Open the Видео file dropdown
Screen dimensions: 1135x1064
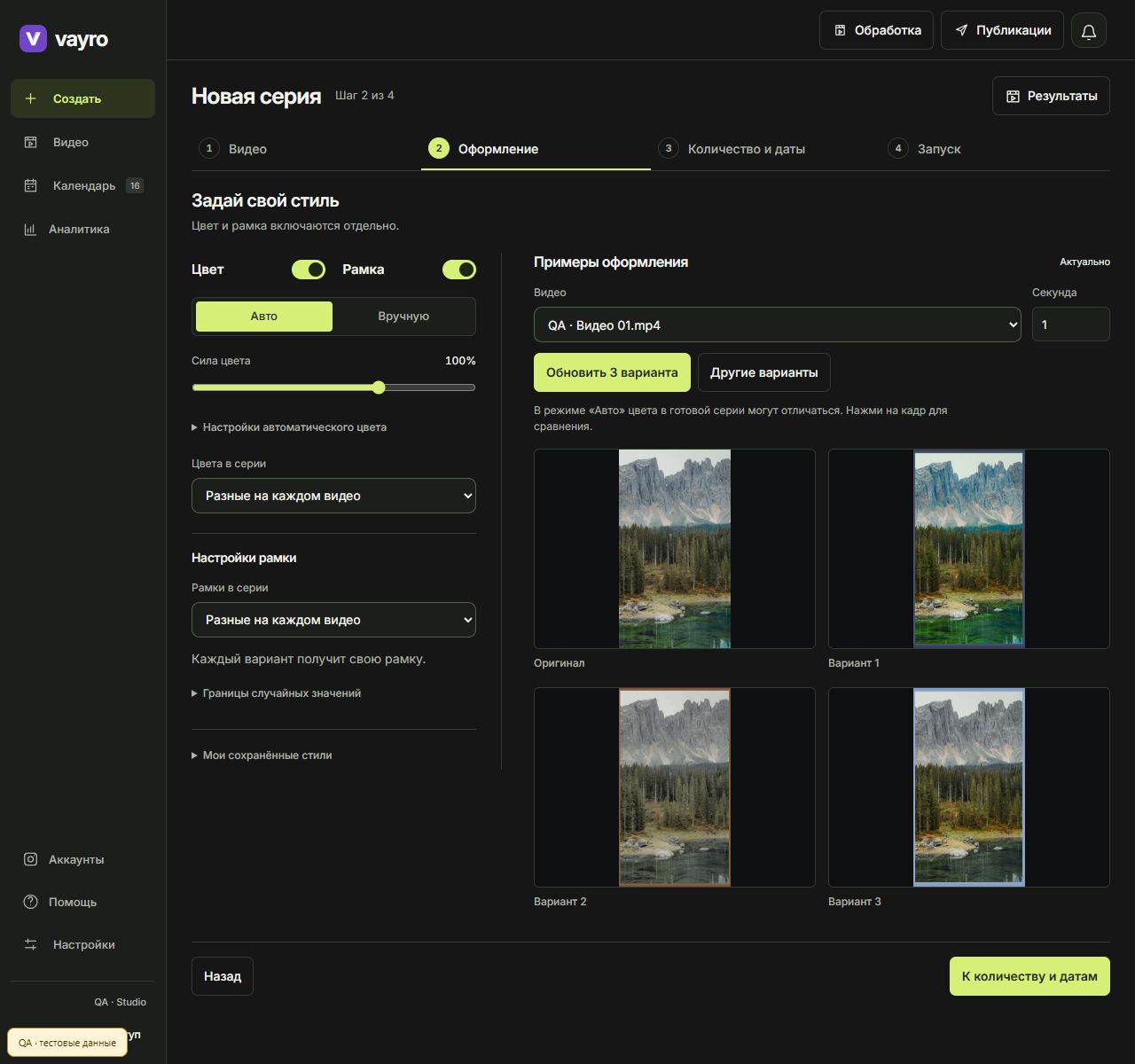[x=778, y=325]
